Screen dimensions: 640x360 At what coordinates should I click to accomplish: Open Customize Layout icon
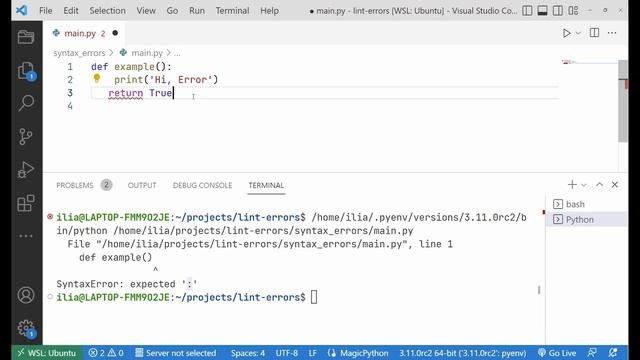(x=573, y=11)
